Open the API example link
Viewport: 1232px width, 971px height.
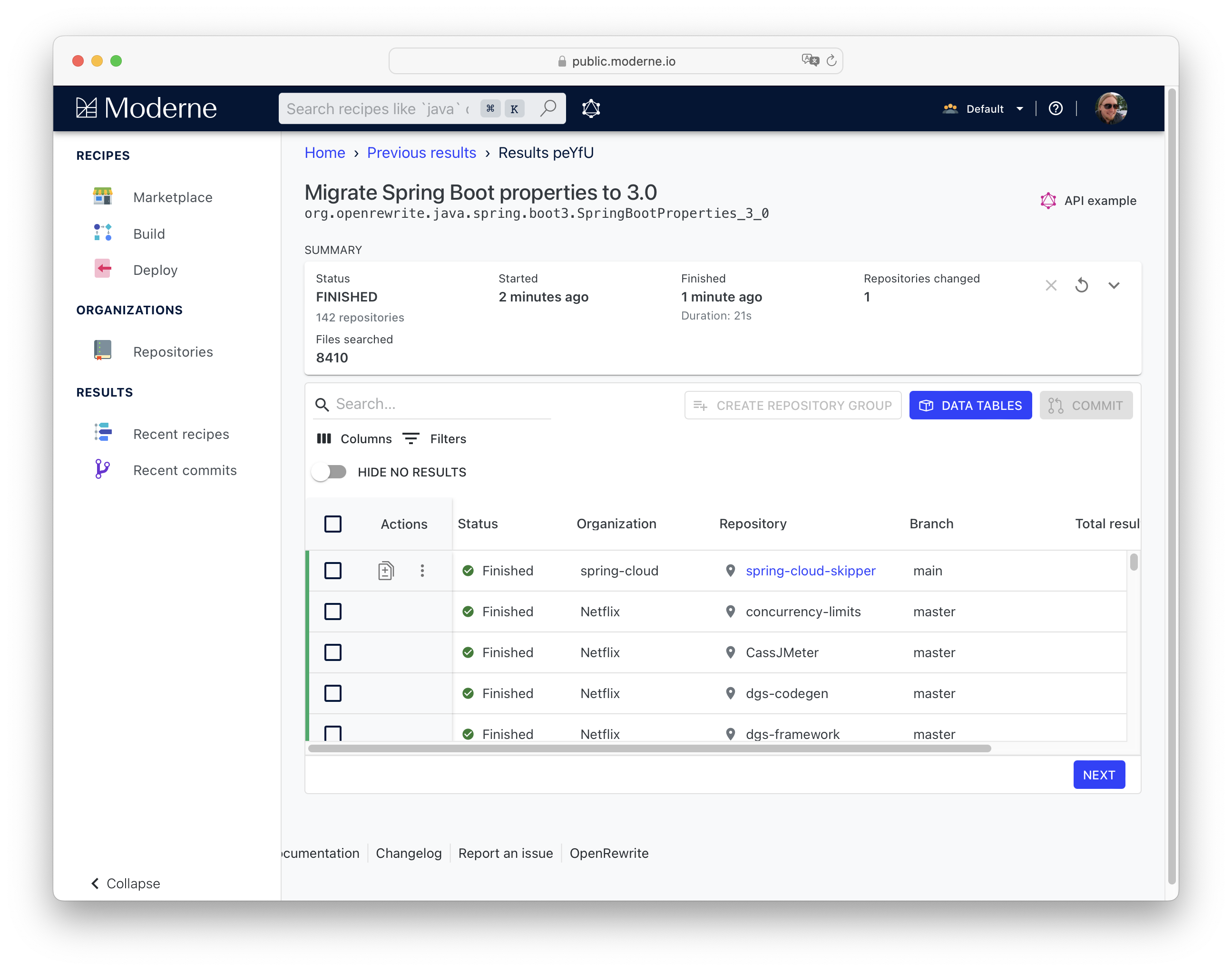pos(1088,201)
